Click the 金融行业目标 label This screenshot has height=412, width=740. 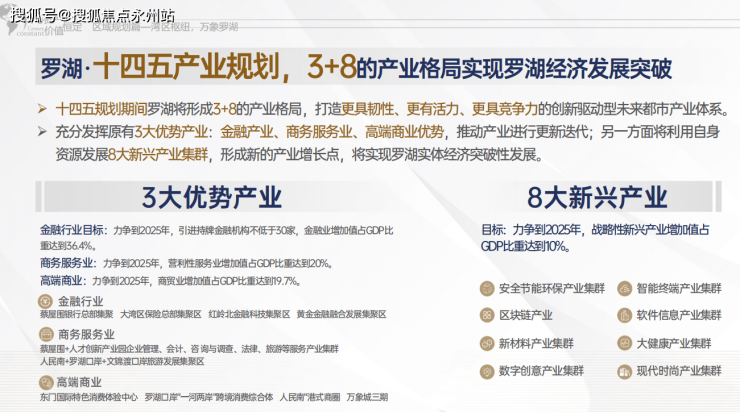[74, 230]
